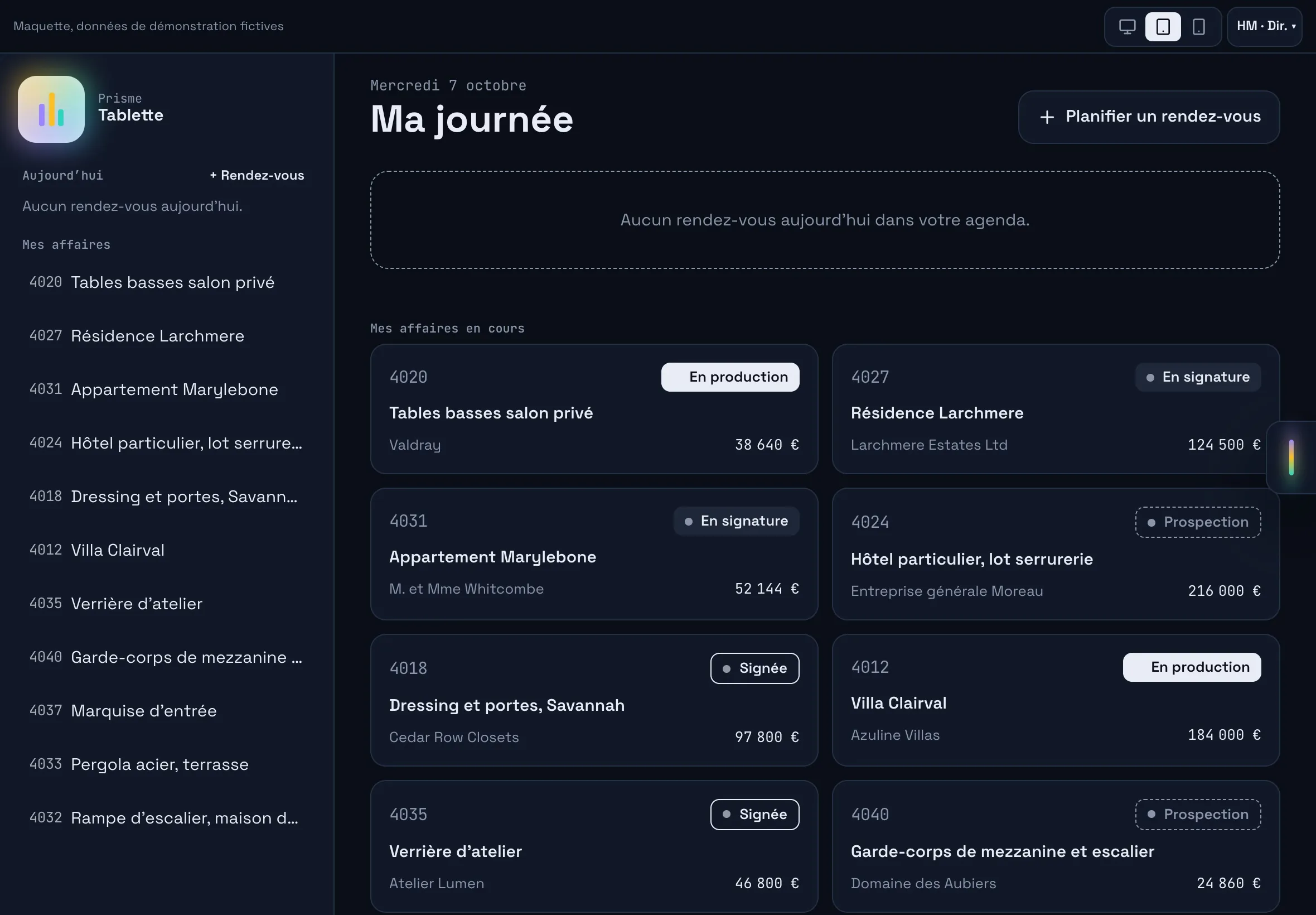
Task: Open sidebar item 4012 Villa Clairval
Action: (x=167, y=550)
